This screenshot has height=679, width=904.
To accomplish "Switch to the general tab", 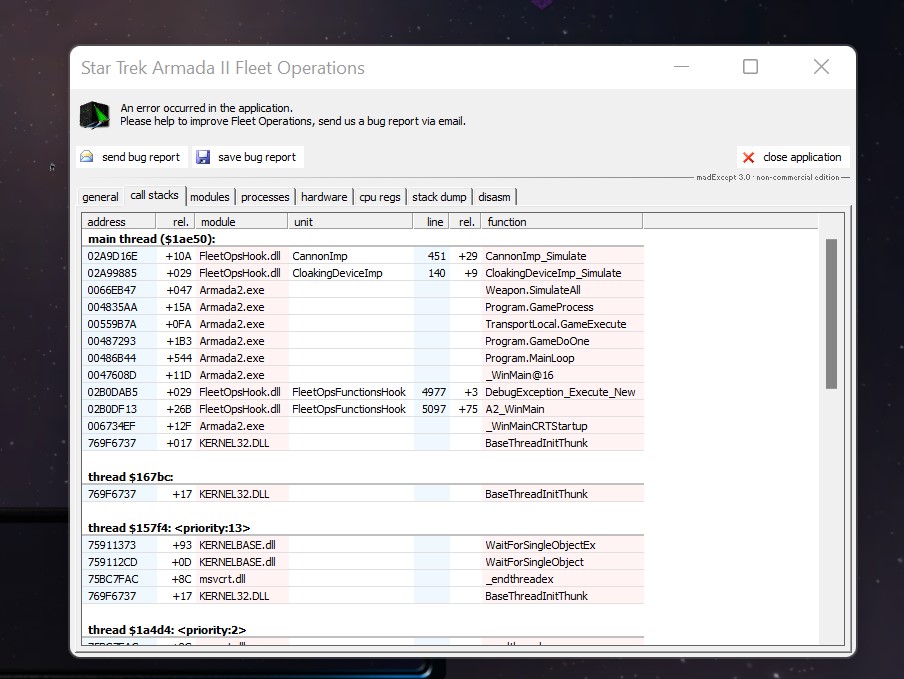I will point(100,197).
